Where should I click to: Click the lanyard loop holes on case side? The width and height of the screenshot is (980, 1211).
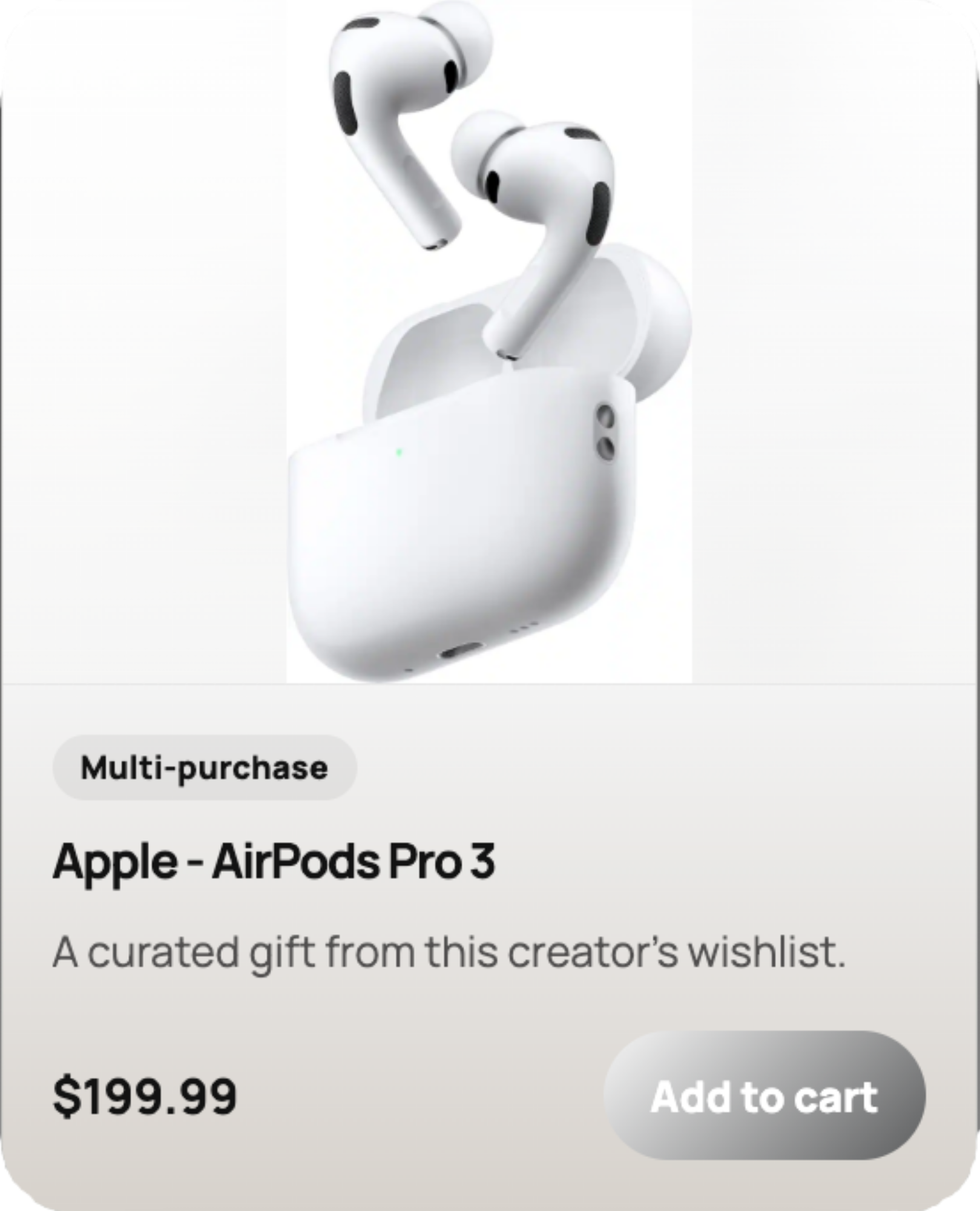(605, 432)
